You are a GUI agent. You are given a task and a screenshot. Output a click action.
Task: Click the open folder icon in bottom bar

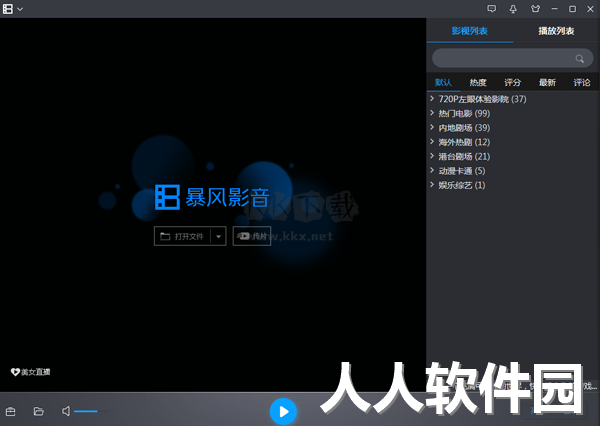(x=39, y=411)
